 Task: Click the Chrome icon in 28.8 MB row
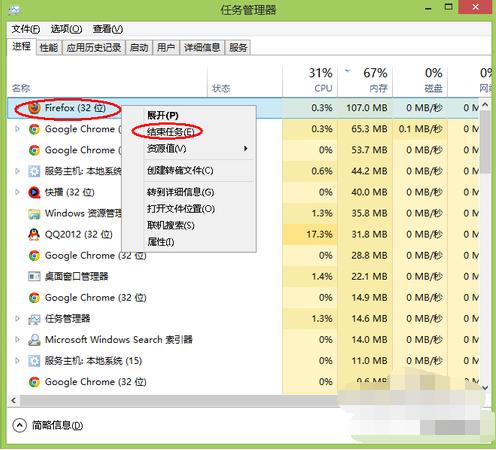pos(34,256)
